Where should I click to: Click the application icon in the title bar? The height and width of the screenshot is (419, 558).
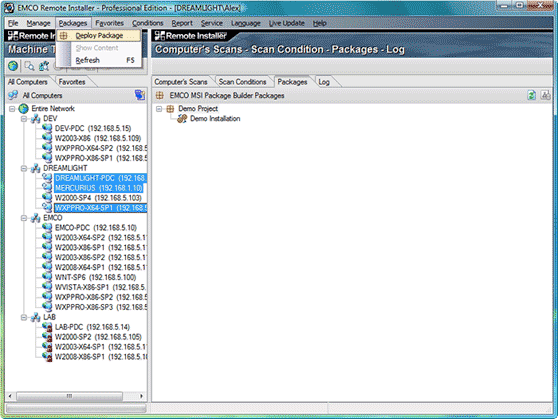point(10,7)
